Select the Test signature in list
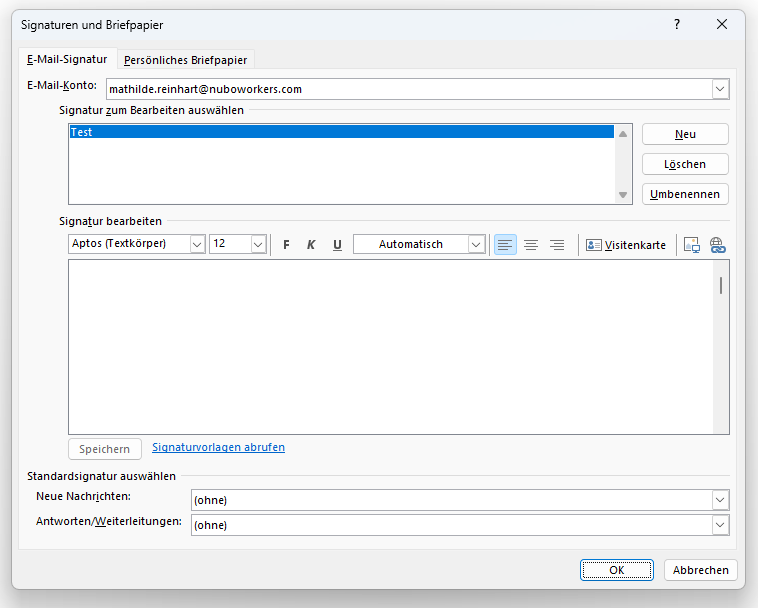Viewport: 758px width, 608px height. 342,132
